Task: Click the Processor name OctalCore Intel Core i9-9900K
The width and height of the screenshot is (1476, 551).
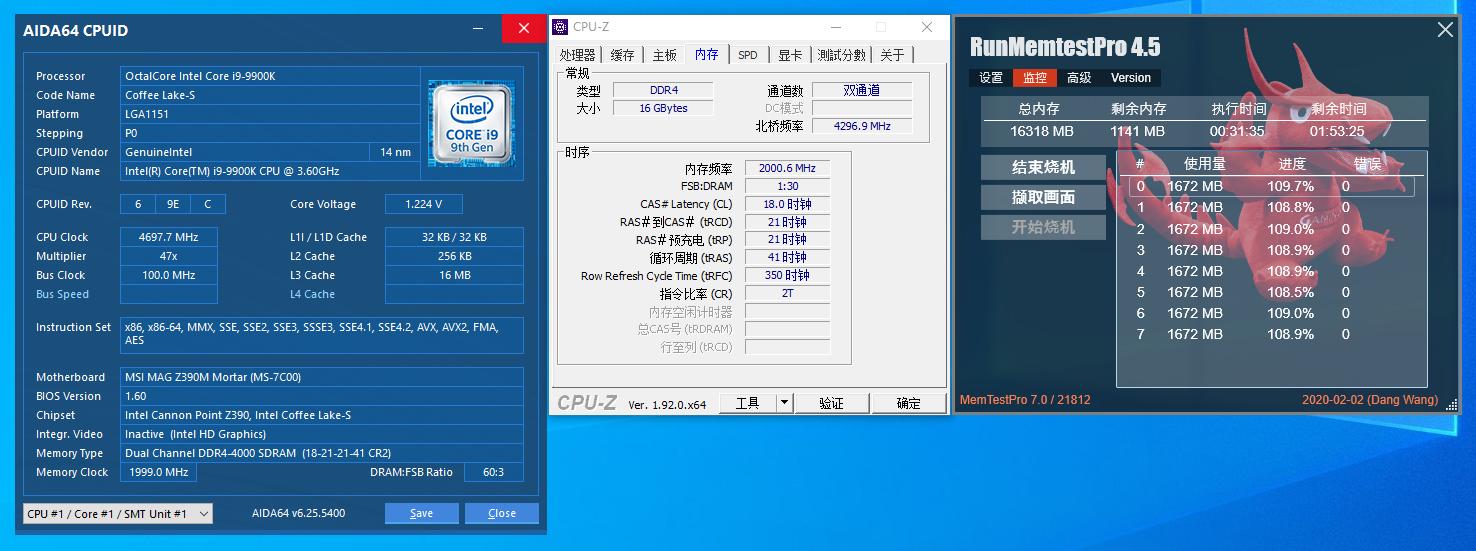Action: 270,76
